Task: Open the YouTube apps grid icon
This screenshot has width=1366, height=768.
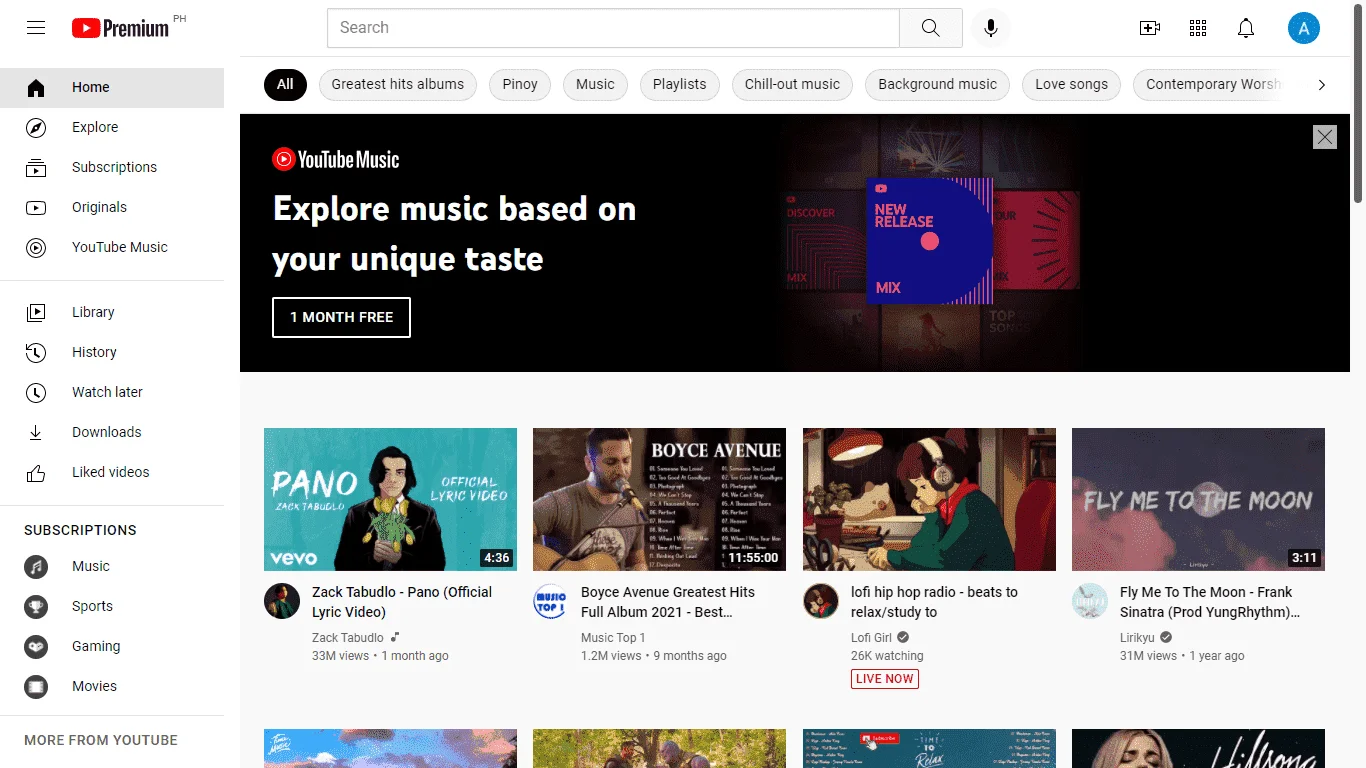Action: [1198, 28]
